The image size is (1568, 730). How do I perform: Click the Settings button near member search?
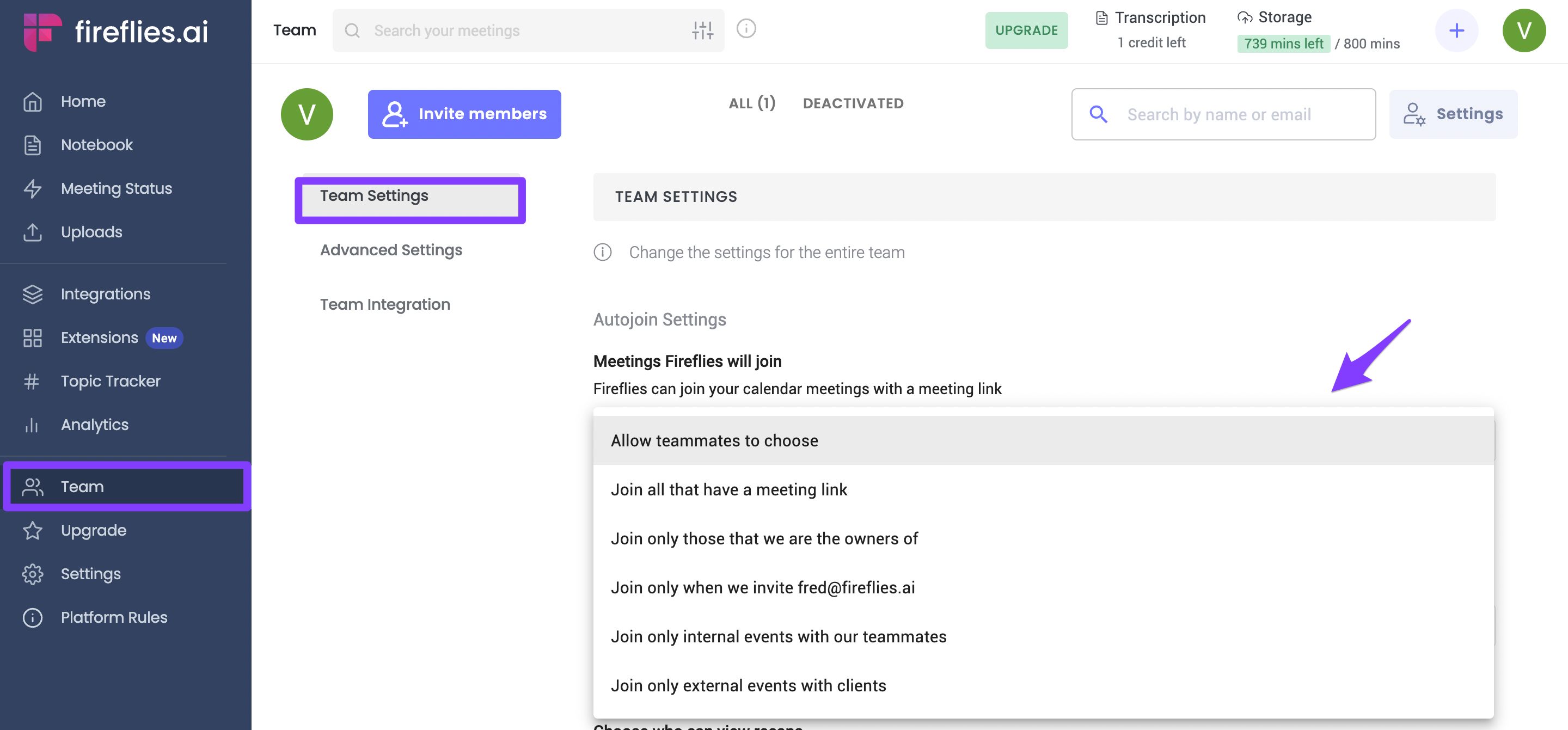pos(1453,114)
